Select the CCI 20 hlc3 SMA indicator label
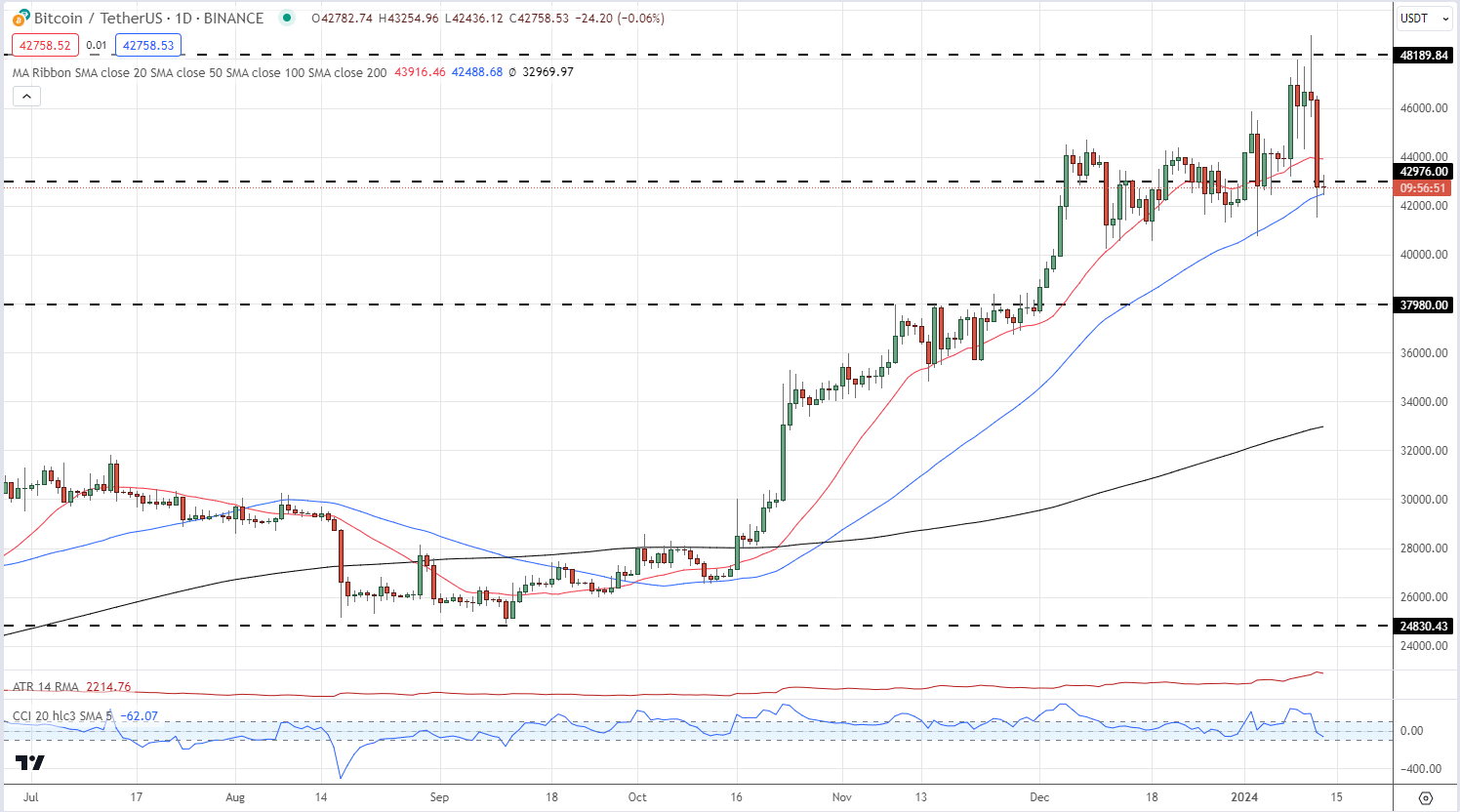The width and height of the screenshot is (1460, 812). 61,716
